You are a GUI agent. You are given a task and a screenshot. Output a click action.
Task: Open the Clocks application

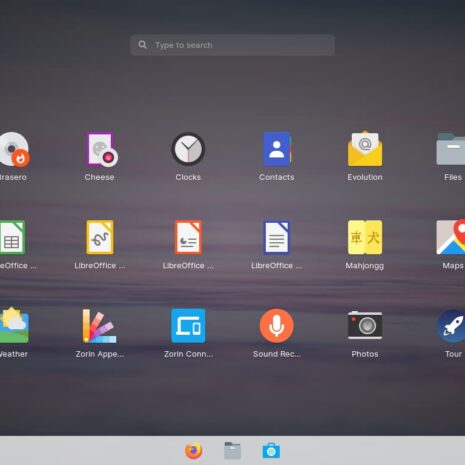[188, 149]
